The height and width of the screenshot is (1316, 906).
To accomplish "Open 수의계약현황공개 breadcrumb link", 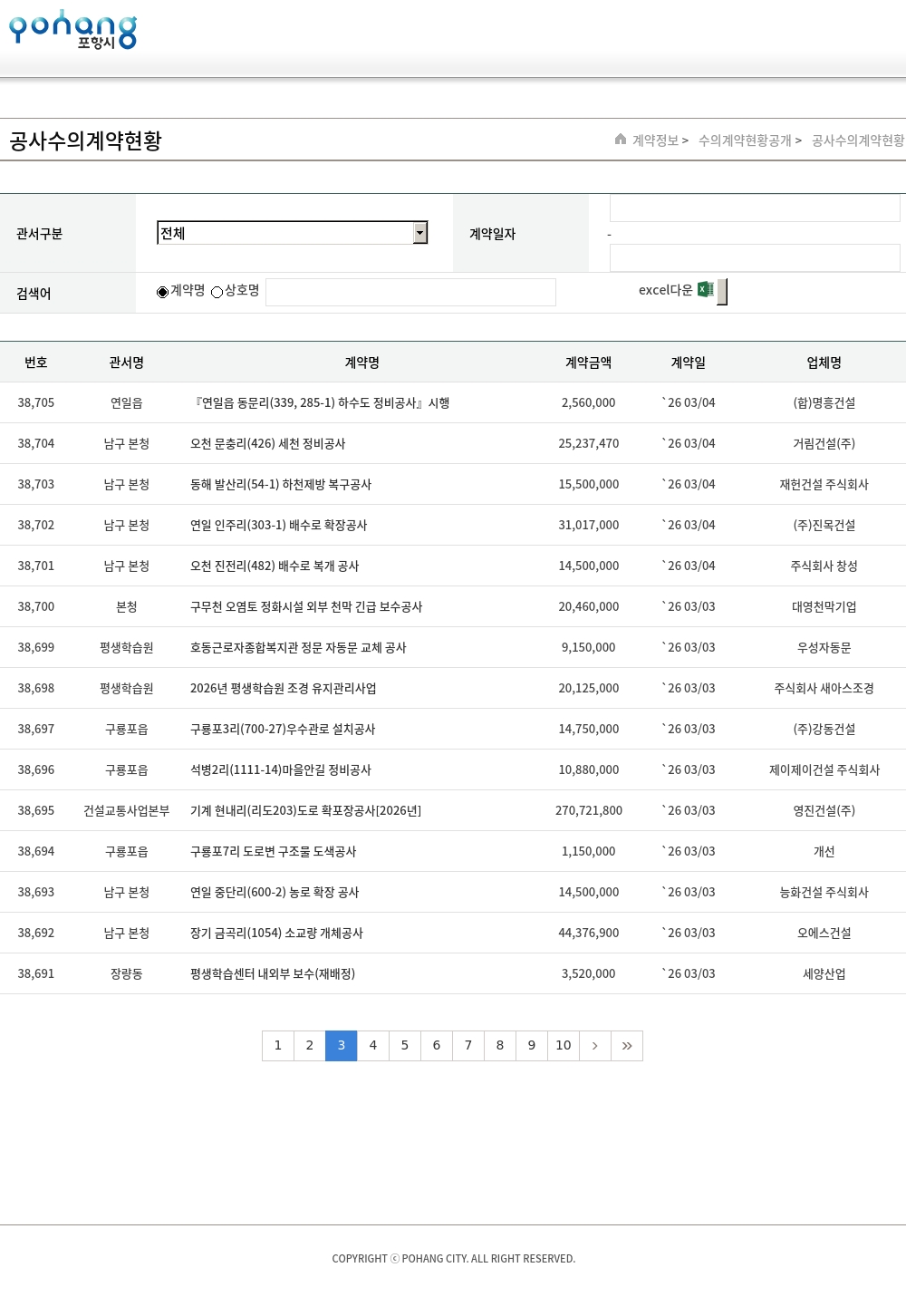I will coord(745,140).
